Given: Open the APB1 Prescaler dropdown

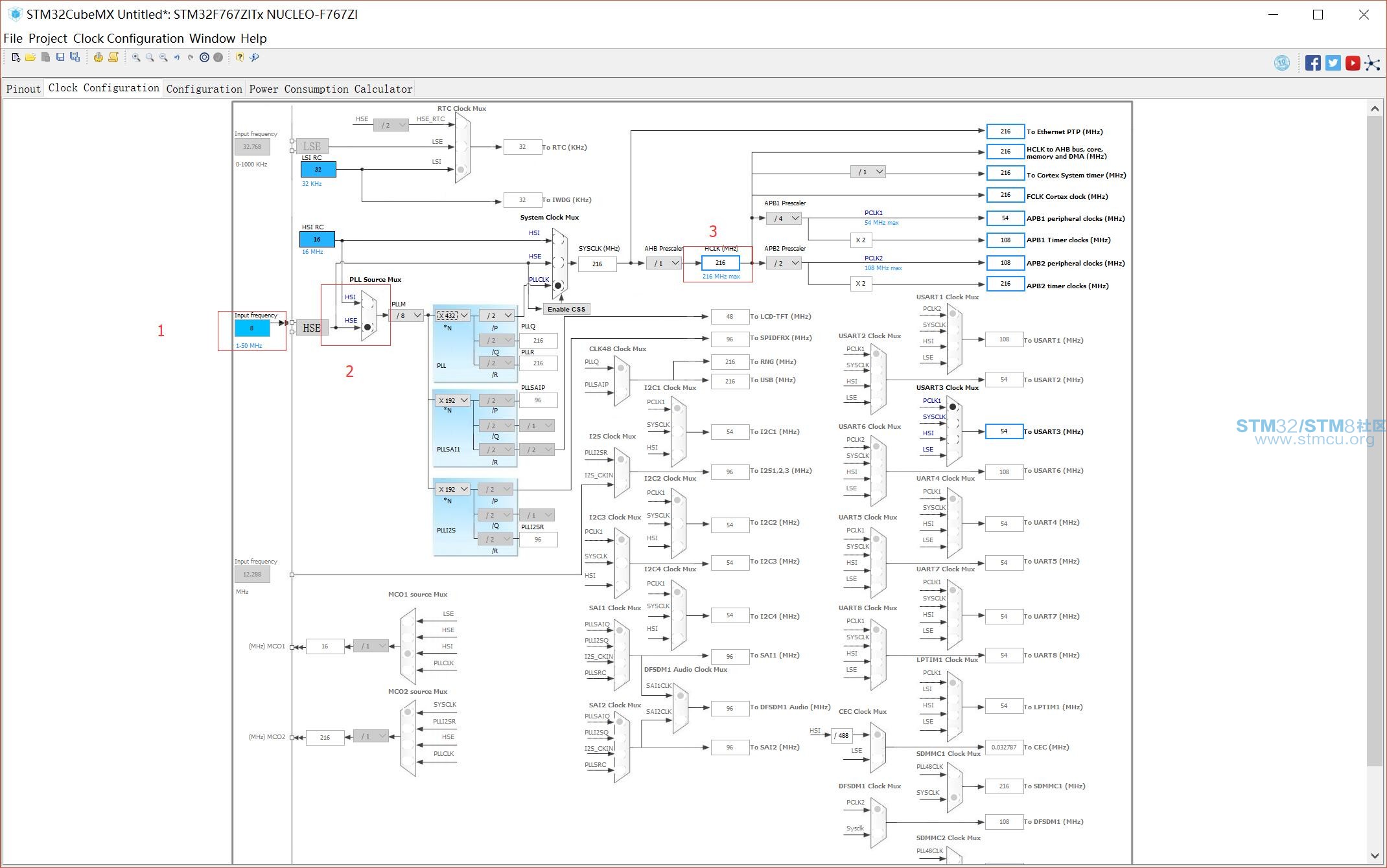Looking at the screenshot, I should (x=784, y=218).
